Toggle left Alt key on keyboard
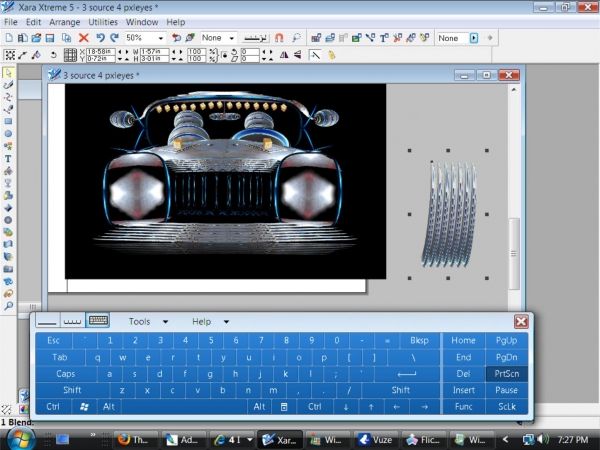600x450 pixels. [109, 407]
